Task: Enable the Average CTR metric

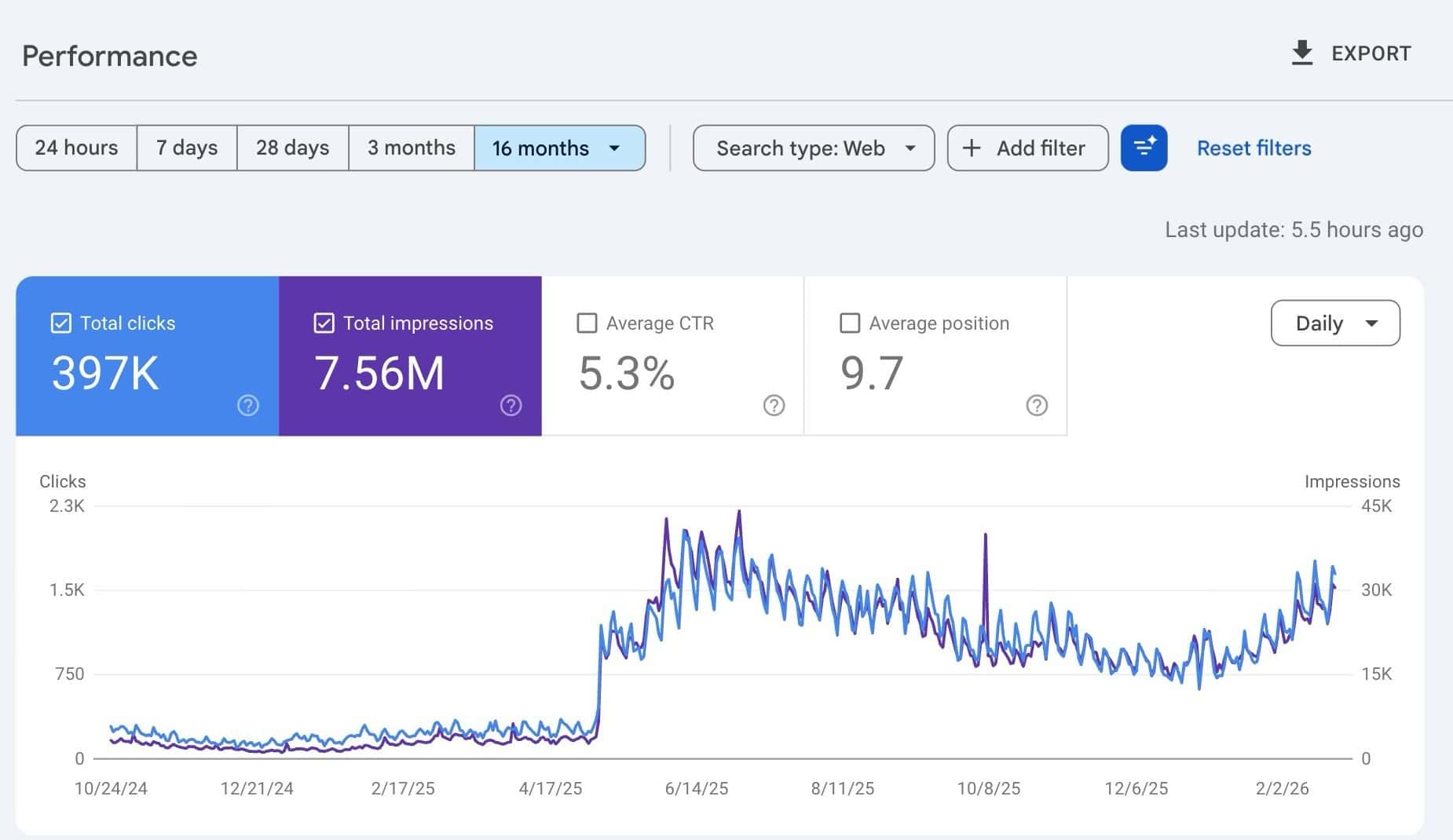Action: click(x=587, y=323)
